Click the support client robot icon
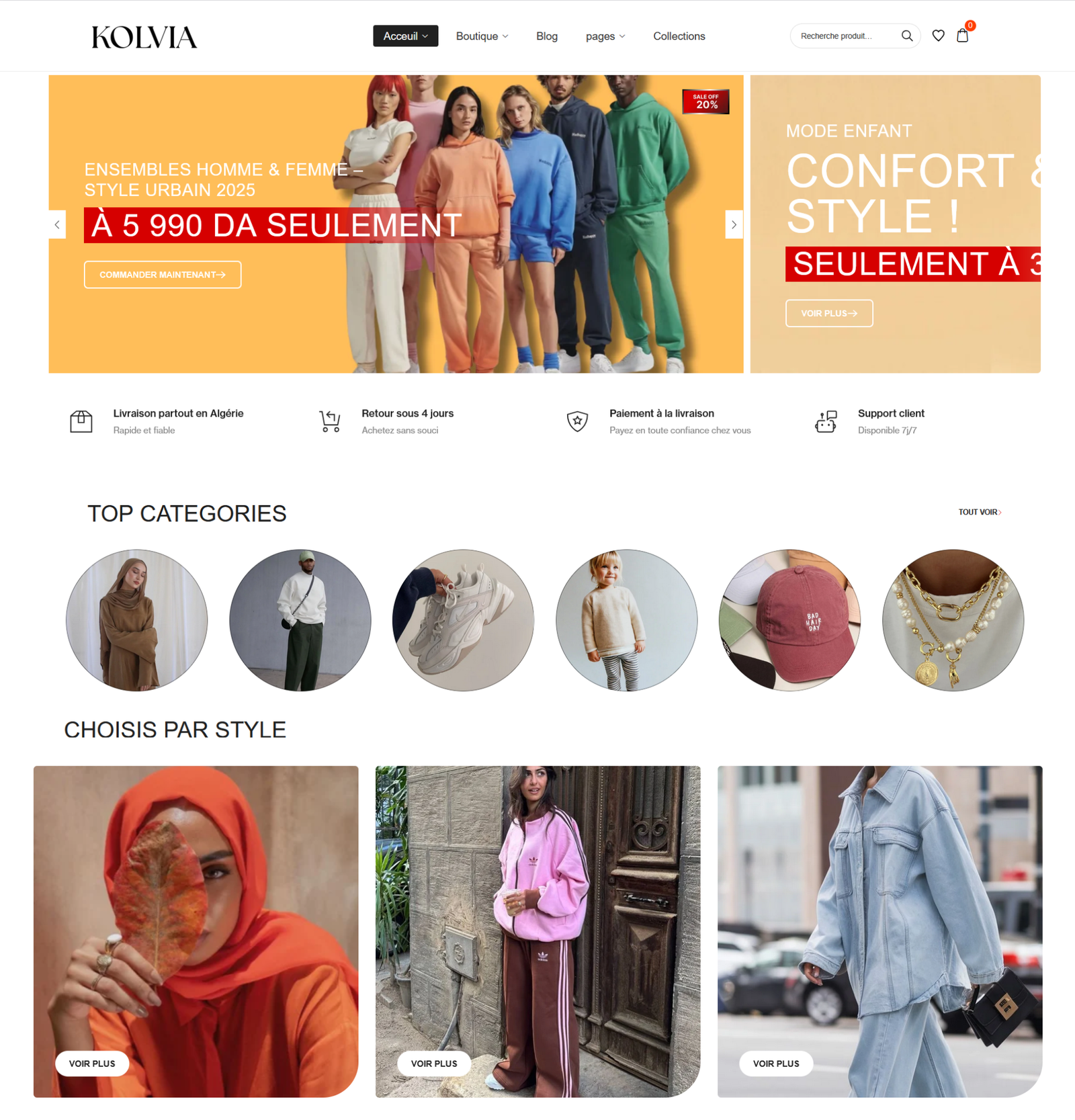Screen dimensions: 1075x1120 pos(826,421)
